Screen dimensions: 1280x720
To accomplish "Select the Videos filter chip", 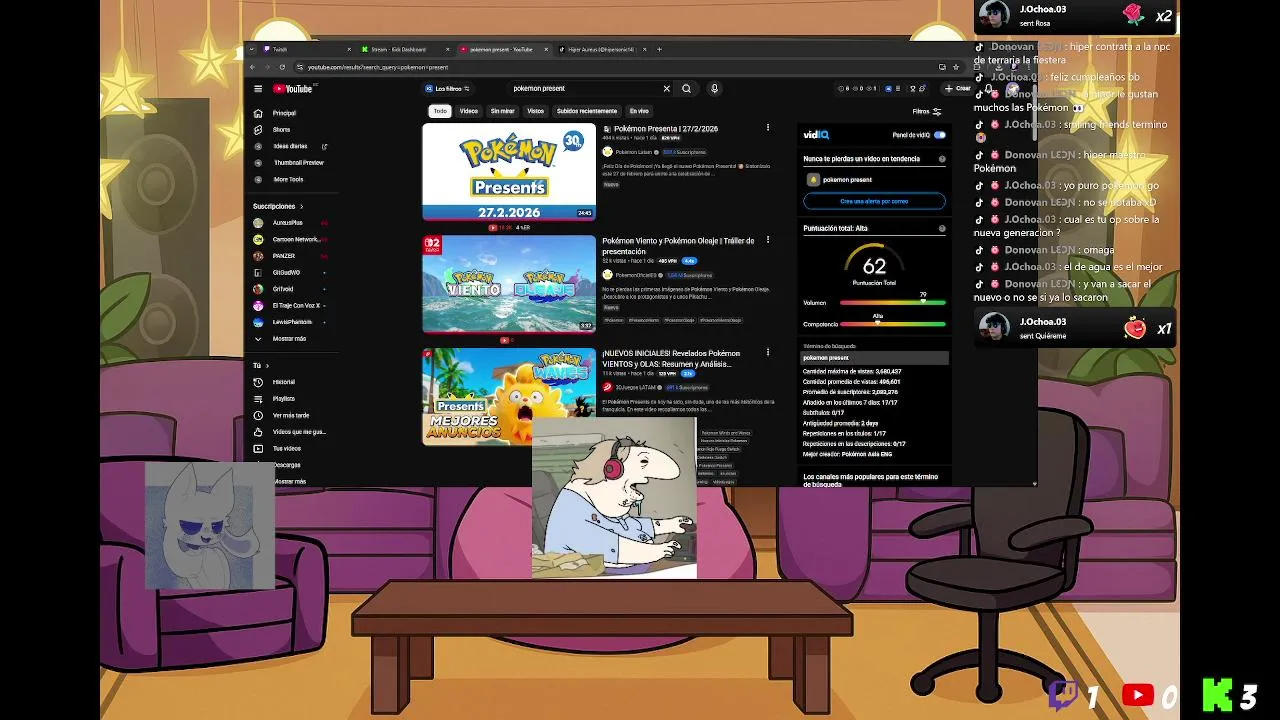I will click(x=469, y=111).
